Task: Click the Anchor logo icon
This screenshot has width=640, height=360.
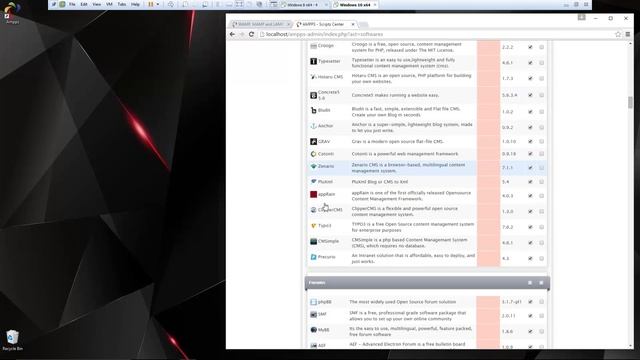Action: 313,126
